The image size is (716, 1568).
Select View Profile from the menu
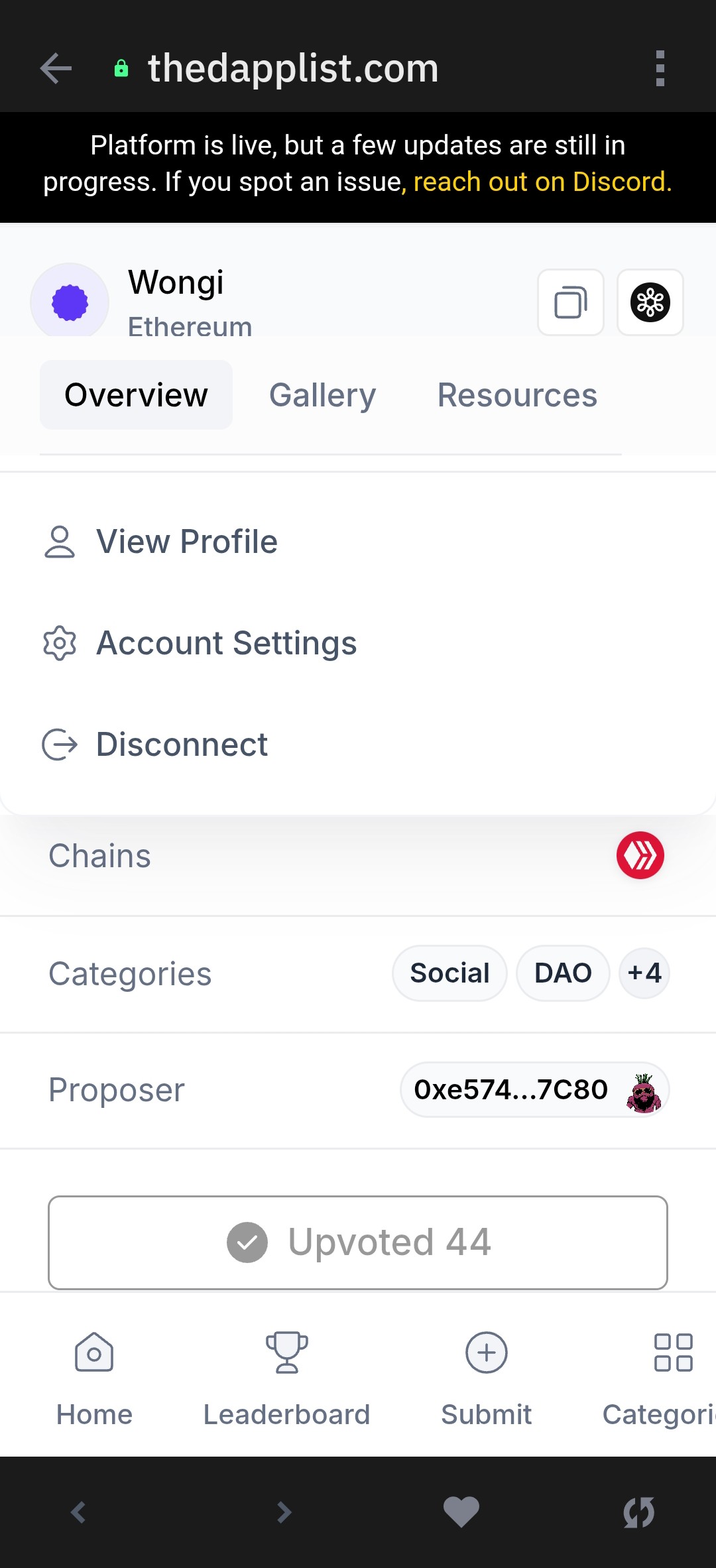358,542
